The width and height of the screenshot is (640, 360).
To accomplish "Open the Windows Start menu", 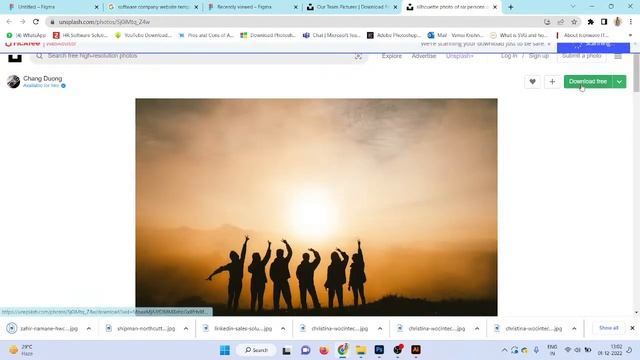I will pyautogui.click(x=225, y=350).
